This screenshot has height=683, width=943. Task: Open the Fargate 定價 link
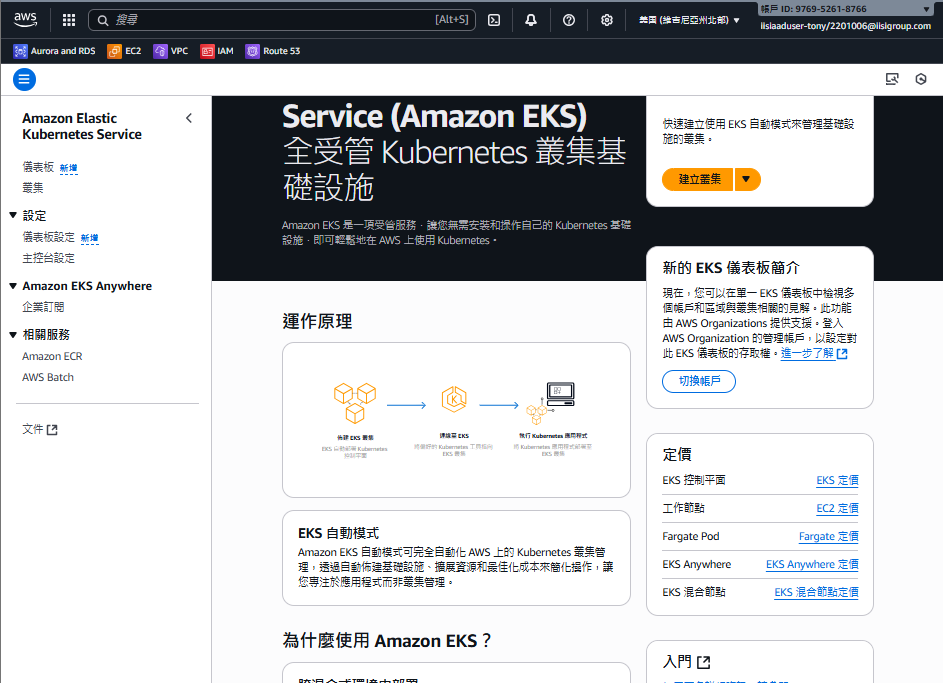coord(829,536)
